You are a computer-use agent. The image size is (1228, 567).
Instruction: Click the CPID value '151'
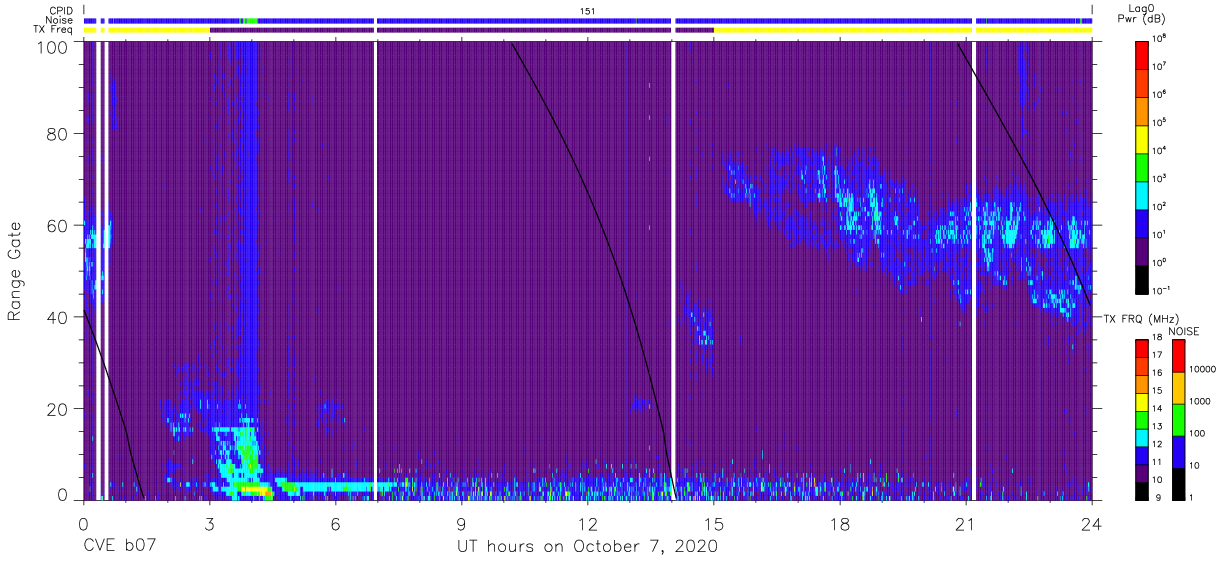click(588, 10)
